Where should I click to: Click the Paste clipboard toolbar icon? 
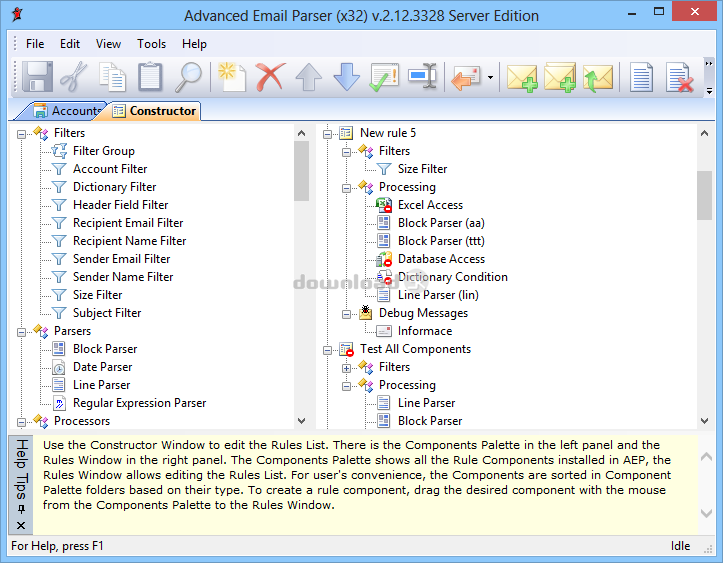pos(150,77)
